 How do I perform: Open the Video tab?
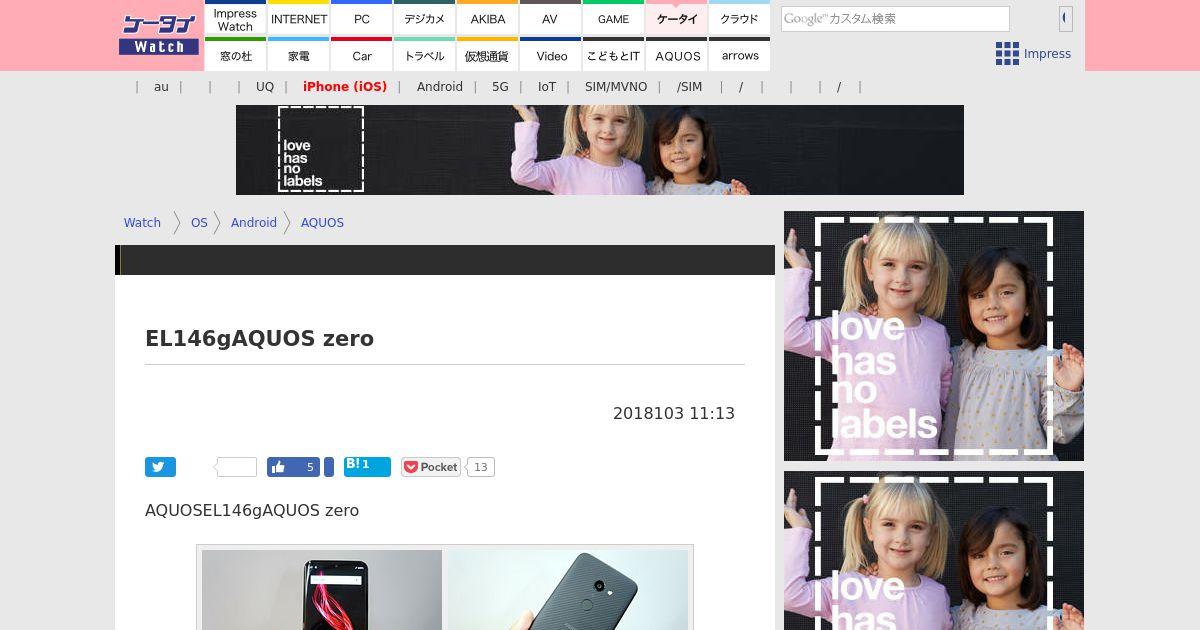550,55
